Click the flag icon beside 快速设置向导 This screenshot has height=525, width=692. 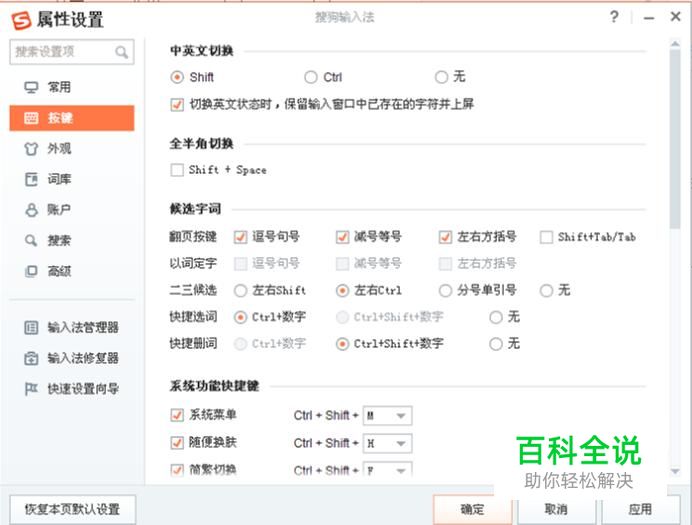click(x=31, y=389)
